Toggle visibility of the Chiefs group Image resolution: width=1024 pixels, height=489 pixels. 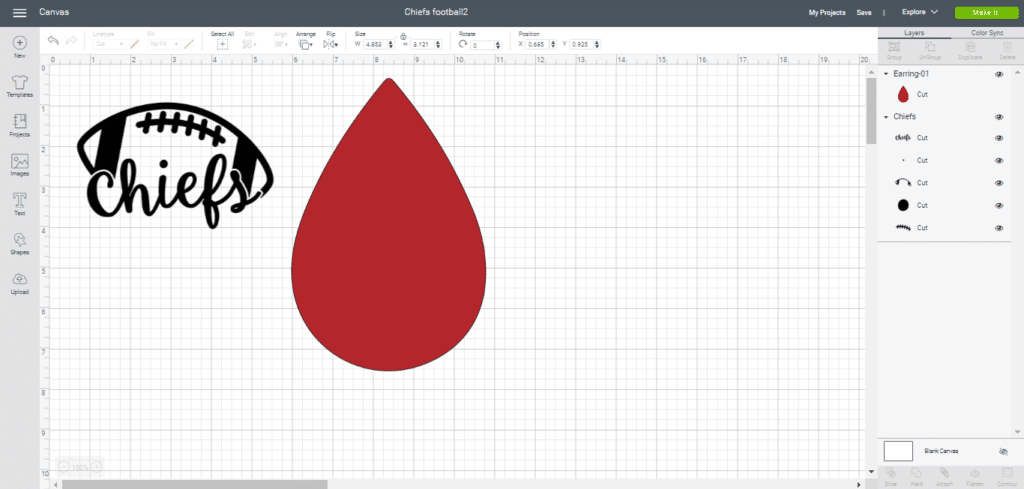(999, 117)
